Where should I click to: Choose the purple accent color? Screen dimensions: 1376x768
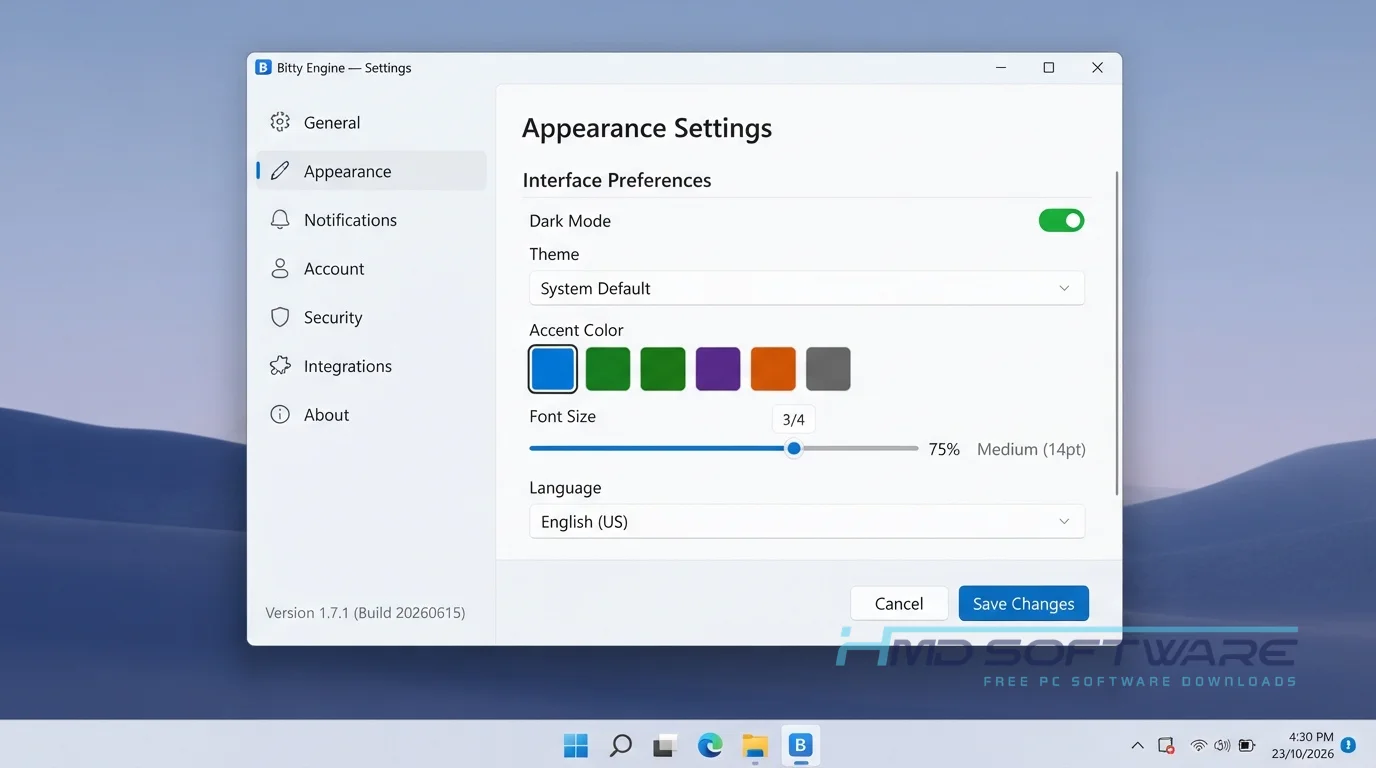(x=718, y=369)
